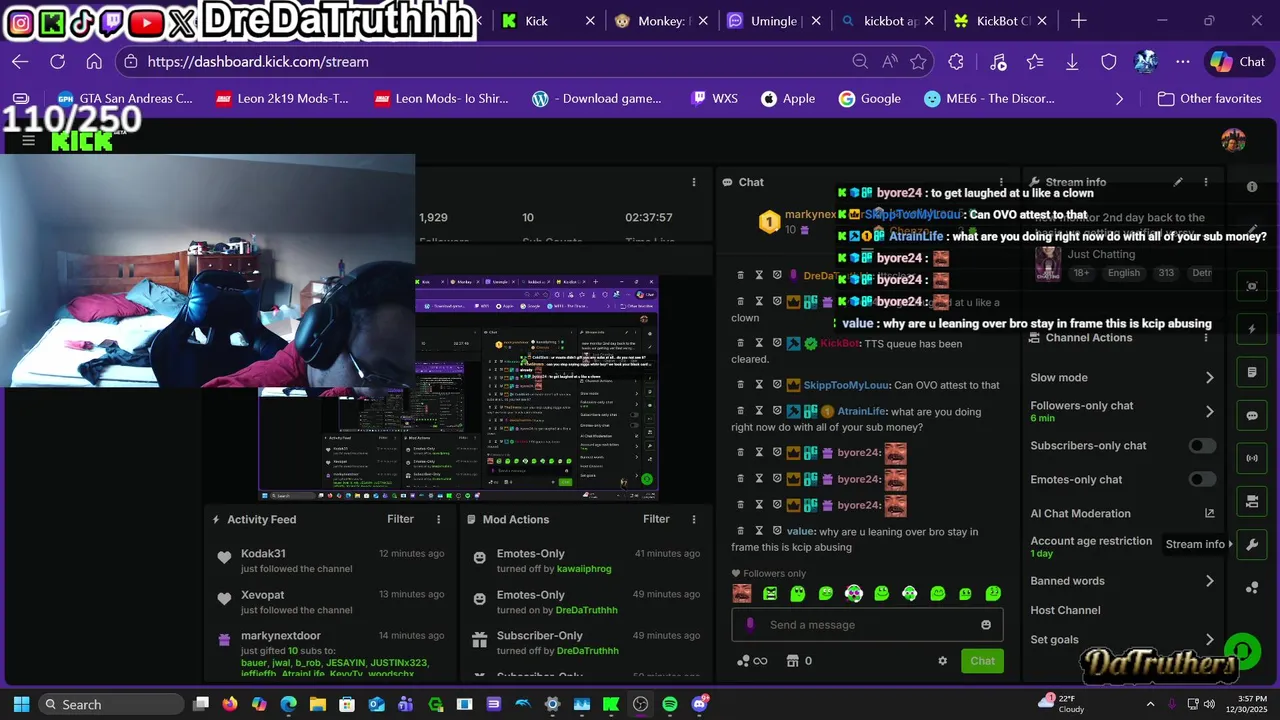
Task: Click the browser address bar URL
Action: 258,61
